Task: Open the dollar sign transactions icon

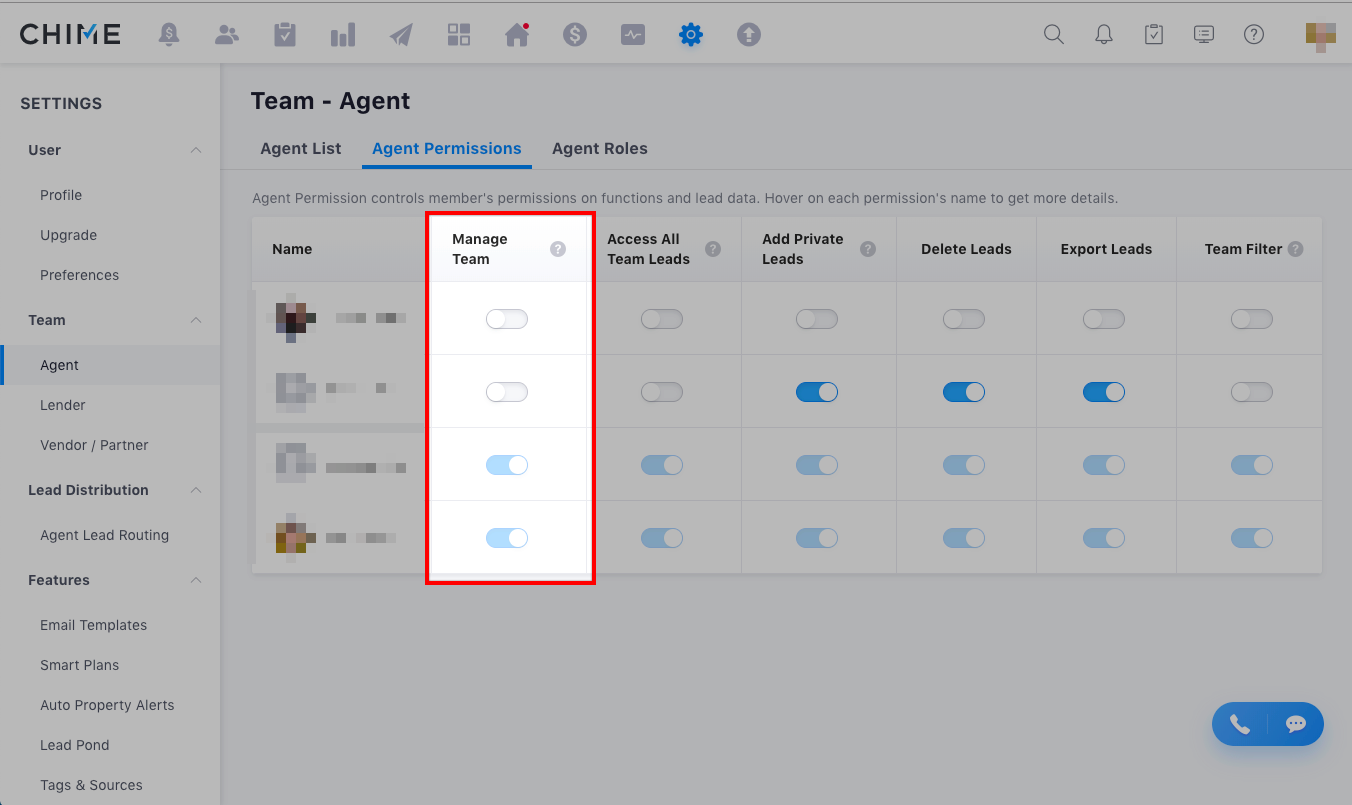Action: point(575,35)
